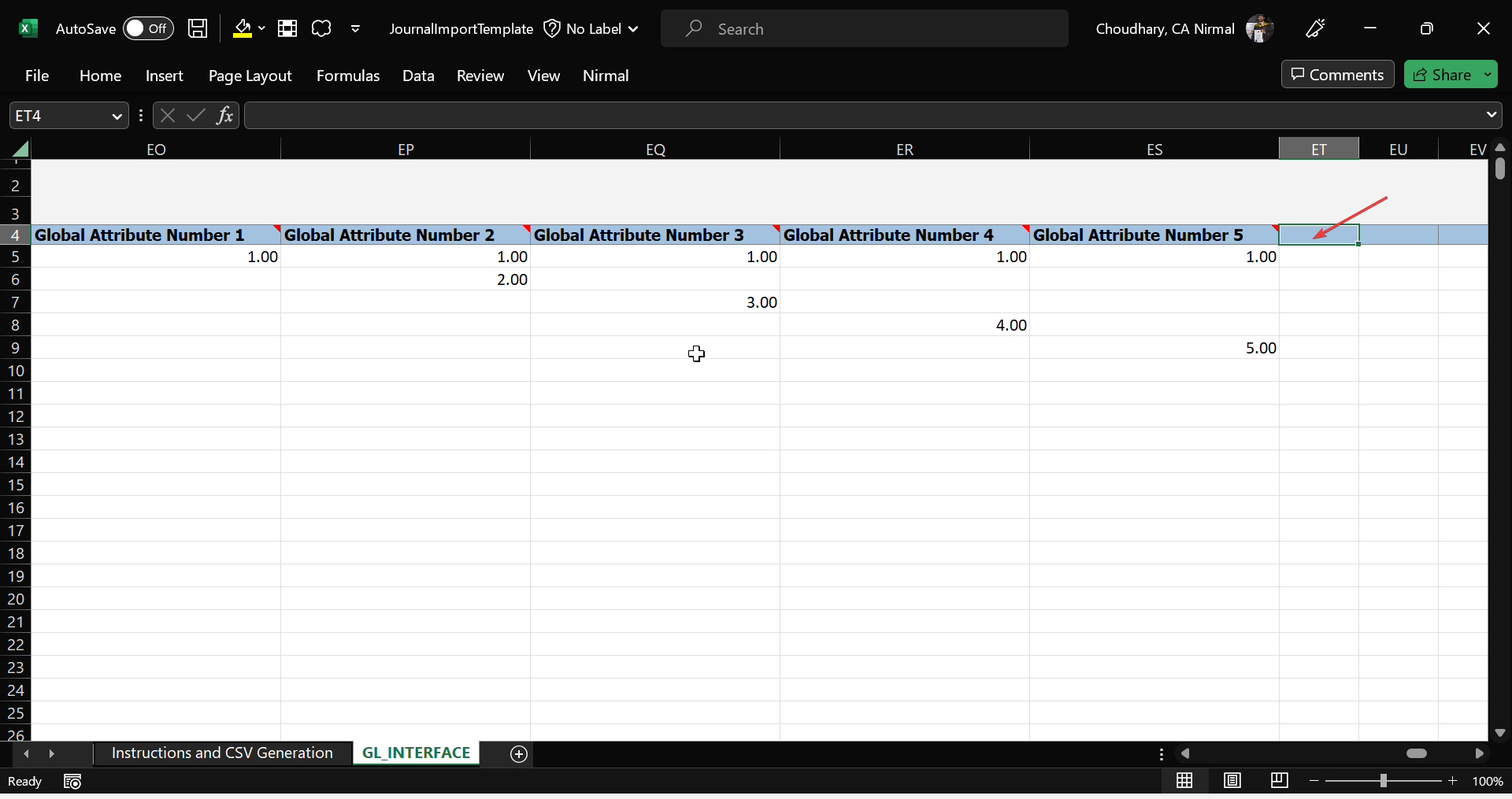The image size is (1512, 799).
Task: Open the Name Box dropdown
Action: pyautogui.click(x=117, y=116)
